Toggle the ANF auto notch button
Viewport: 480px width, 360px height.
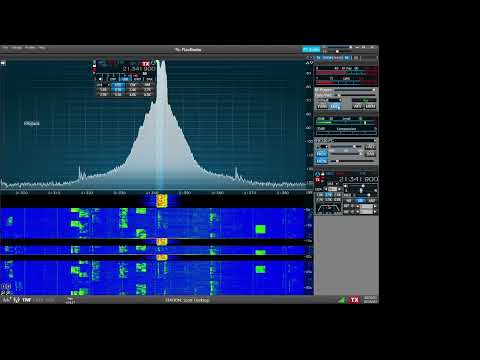click(371, 201)
